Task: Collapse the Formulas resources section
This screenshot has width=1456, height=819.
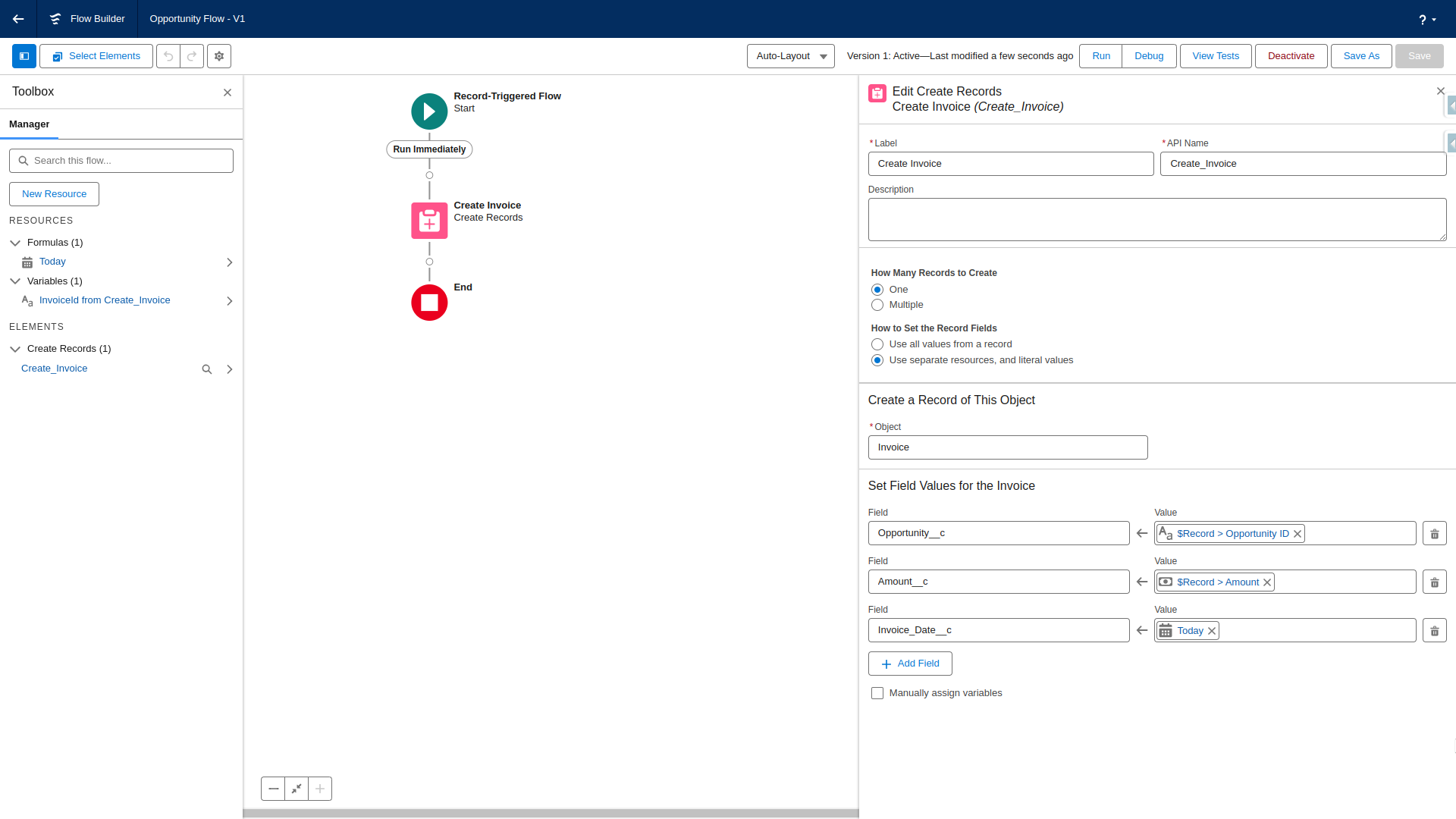Action: [x=15, y=243]
